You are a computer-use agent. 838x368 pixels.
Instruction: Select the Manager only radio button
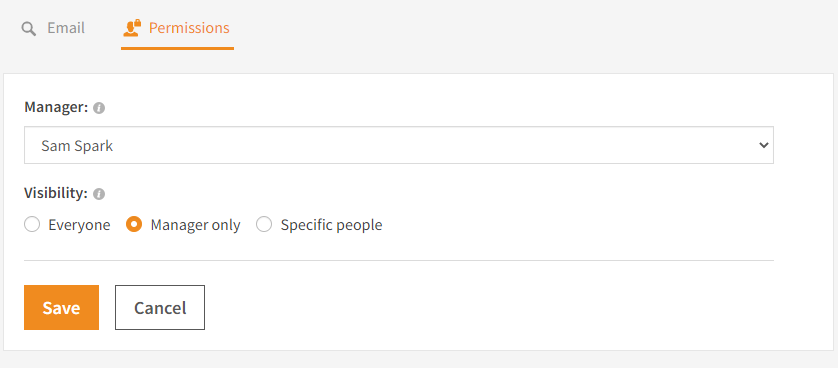134,225
